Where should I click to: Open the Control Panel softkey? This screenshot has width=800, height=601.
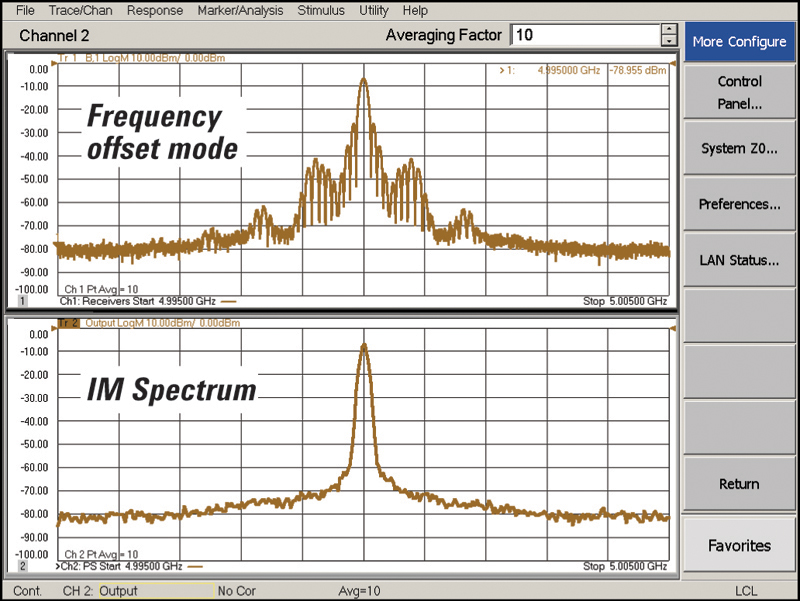pyautogui.click(x=739, y=90)
